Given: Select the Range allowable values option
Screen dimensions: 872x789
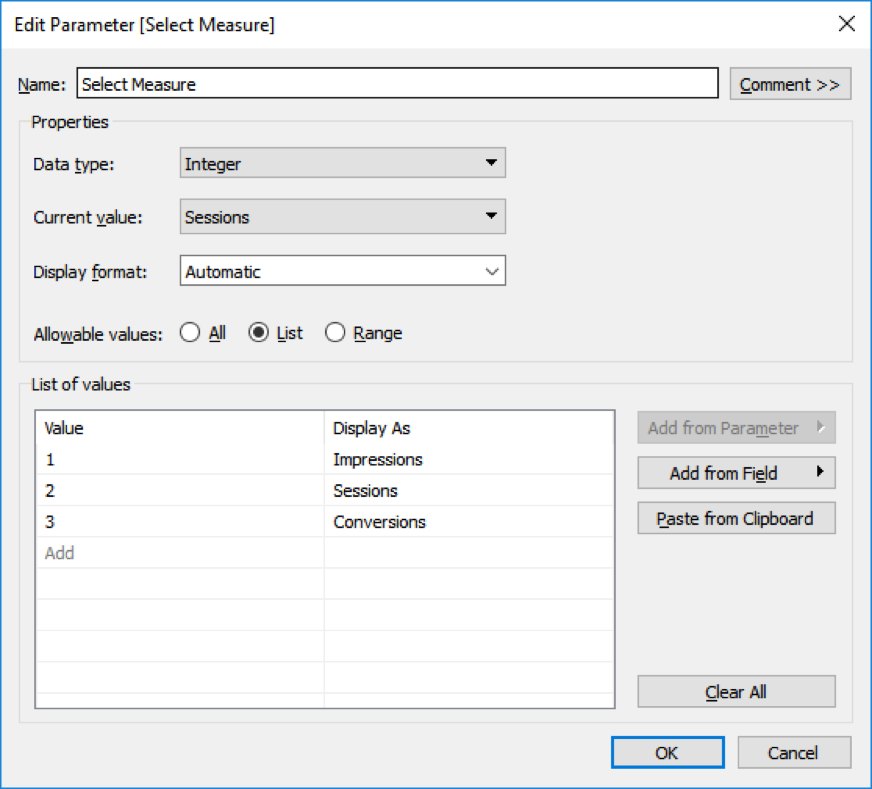Looking at the screenshot, I should coord(336,332).
